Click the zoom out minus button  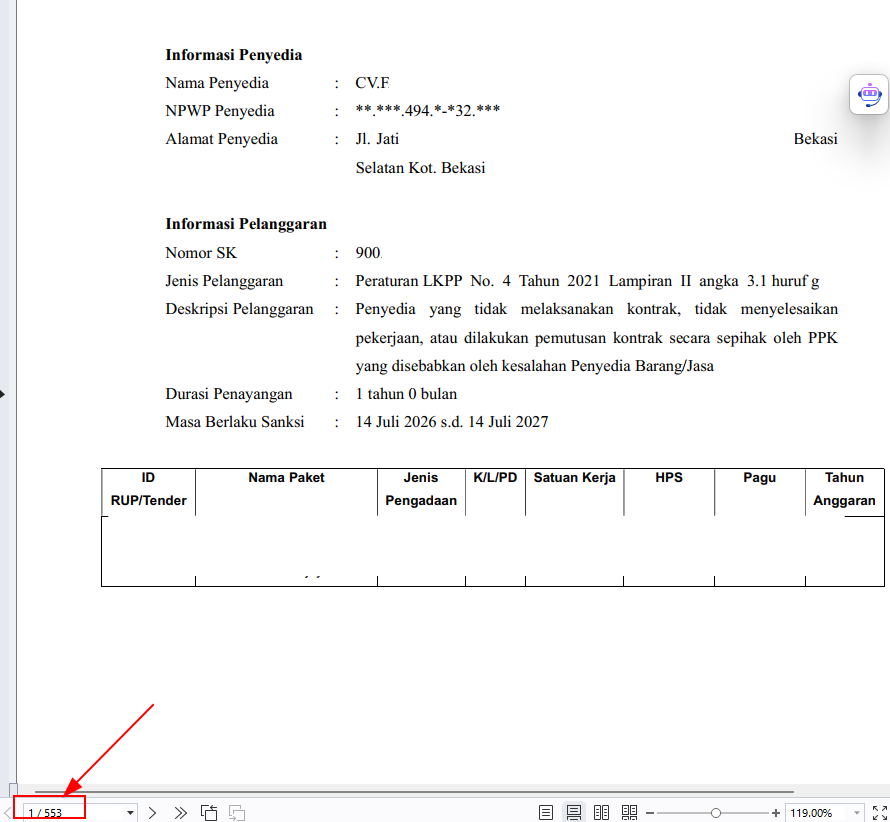tap(650, 813)
